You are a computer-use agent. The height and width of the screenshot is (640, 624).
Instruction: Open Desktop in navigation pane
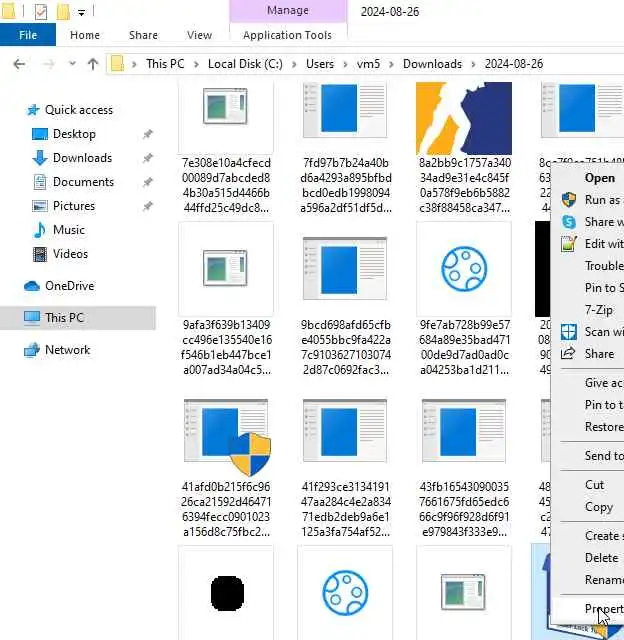click(74, 134)
